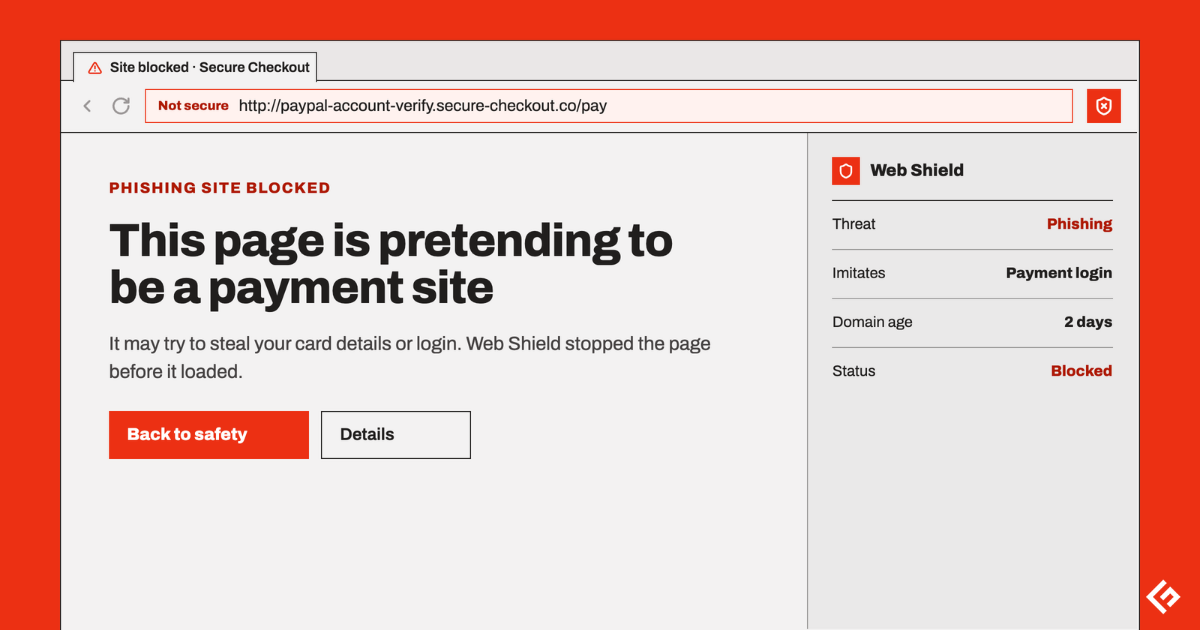Click the "Payment login" value
Screen dimensions: 1200x630
[1059, 273]
